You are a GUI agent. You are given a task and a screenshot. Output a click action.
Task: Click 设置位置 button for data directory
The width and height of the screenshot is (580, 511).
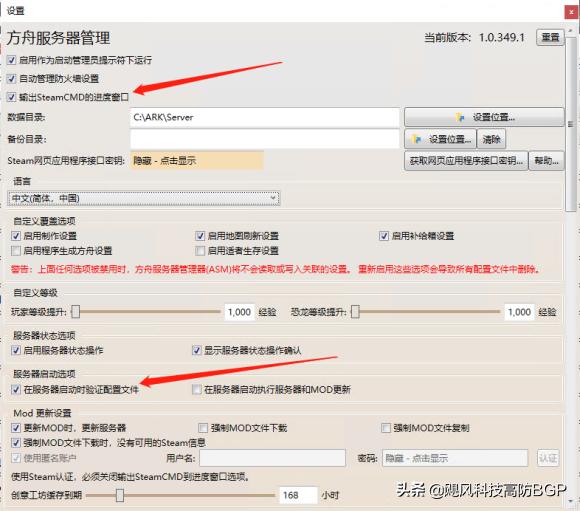[x=484, y=117]
